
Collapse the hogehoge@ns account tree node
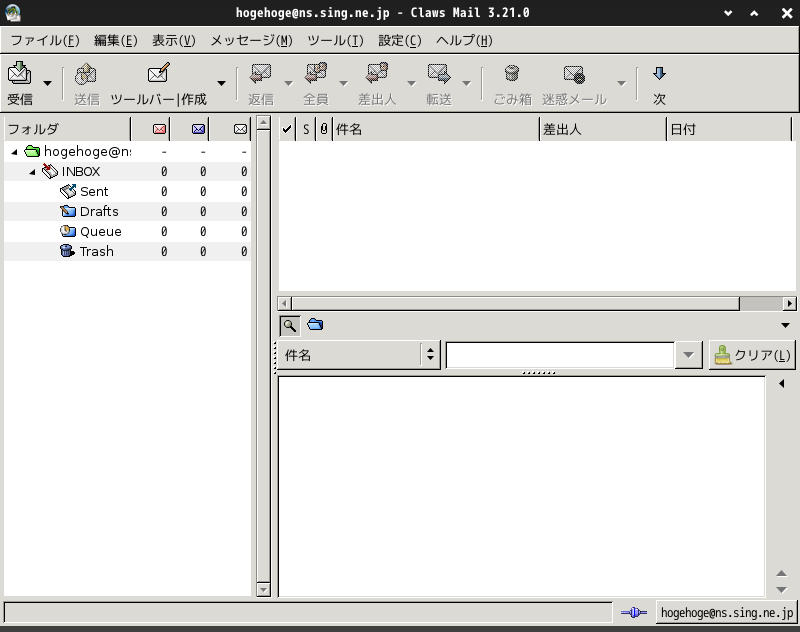14,151
